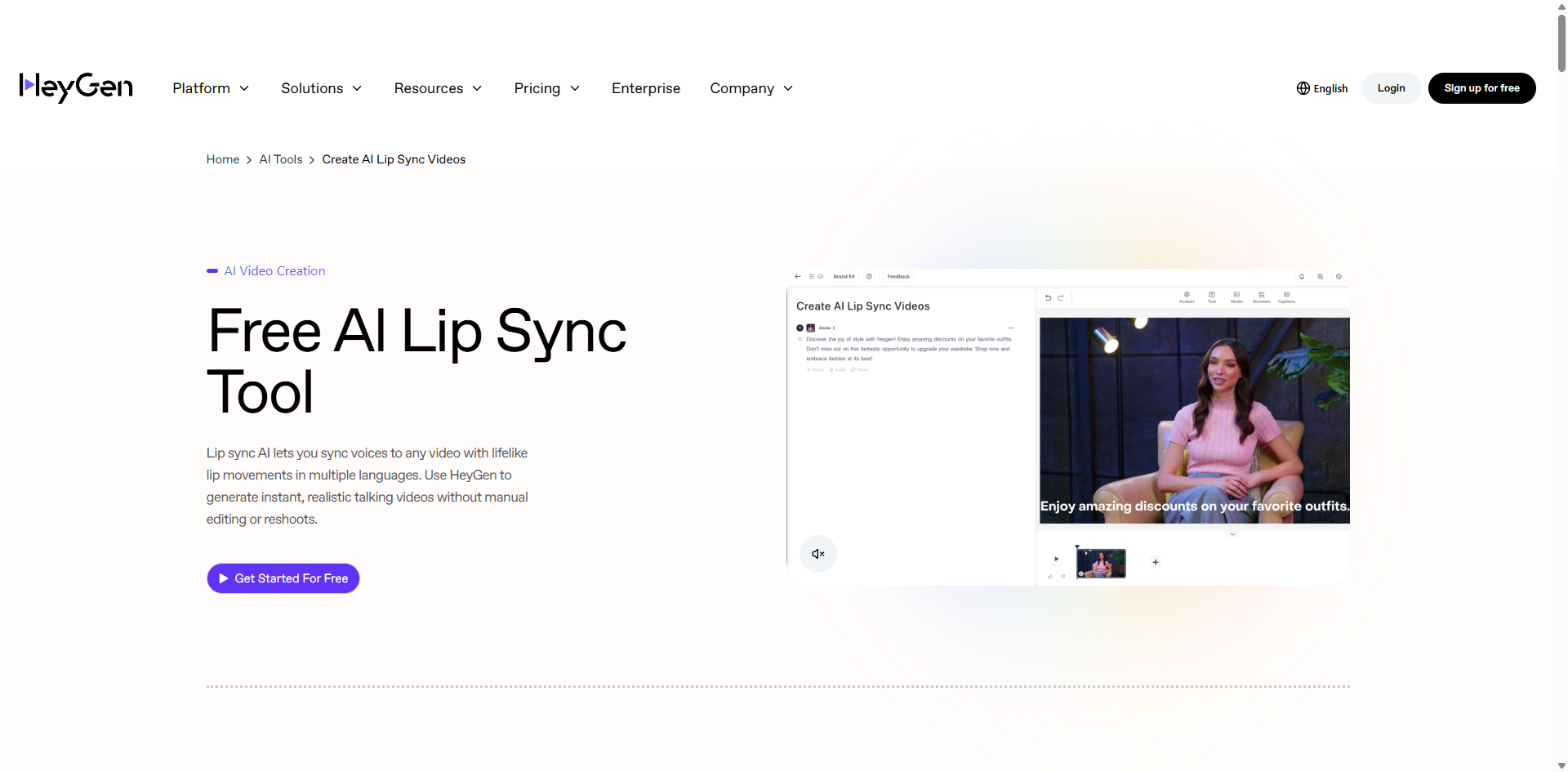Click the history clock icon top right
The height and width of the screenshot is (772, 1568).
(x=1339, y=277)
